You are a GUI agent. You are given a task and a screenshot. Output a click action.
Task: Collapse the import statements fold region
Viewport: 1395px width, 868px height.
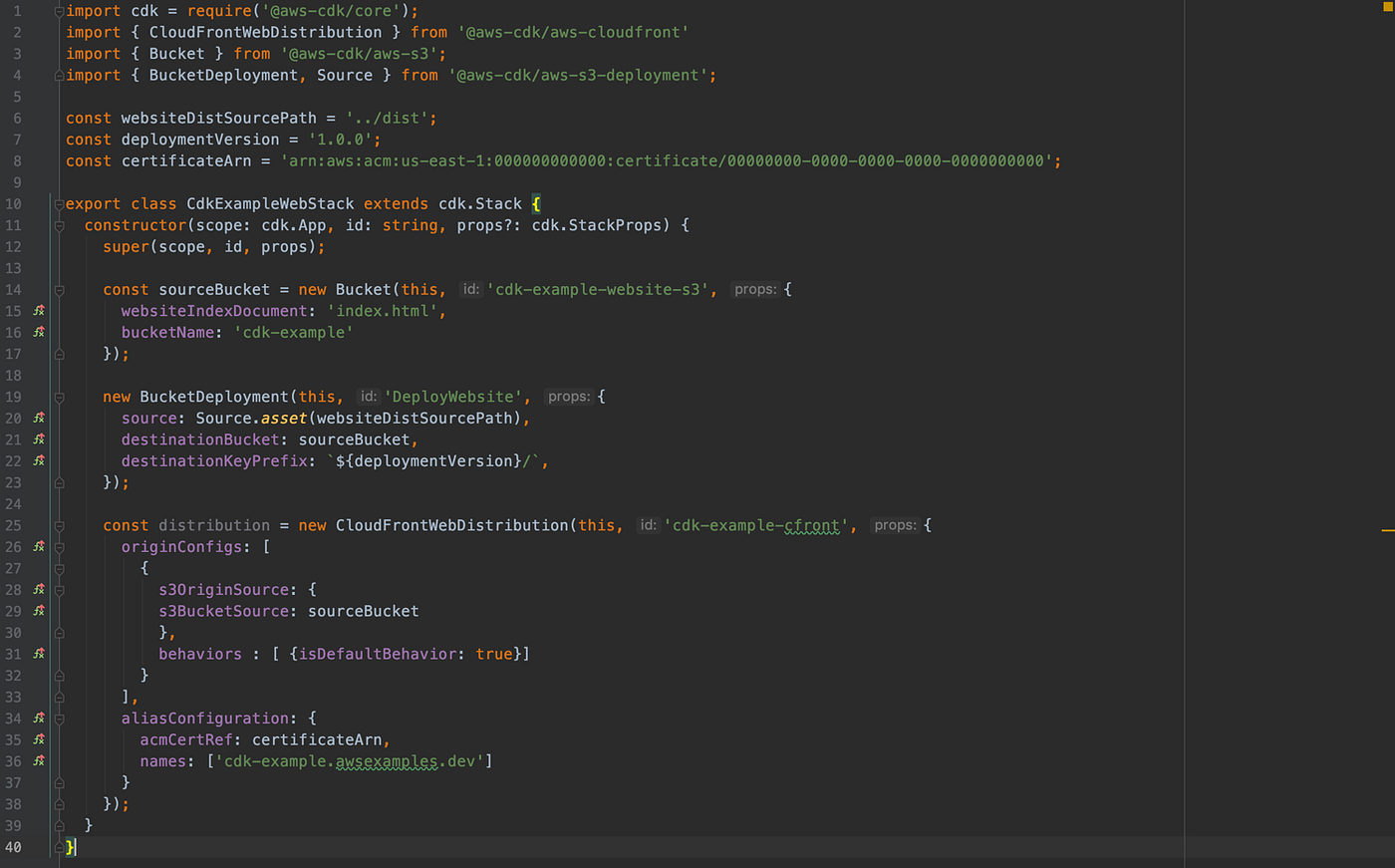58,11
